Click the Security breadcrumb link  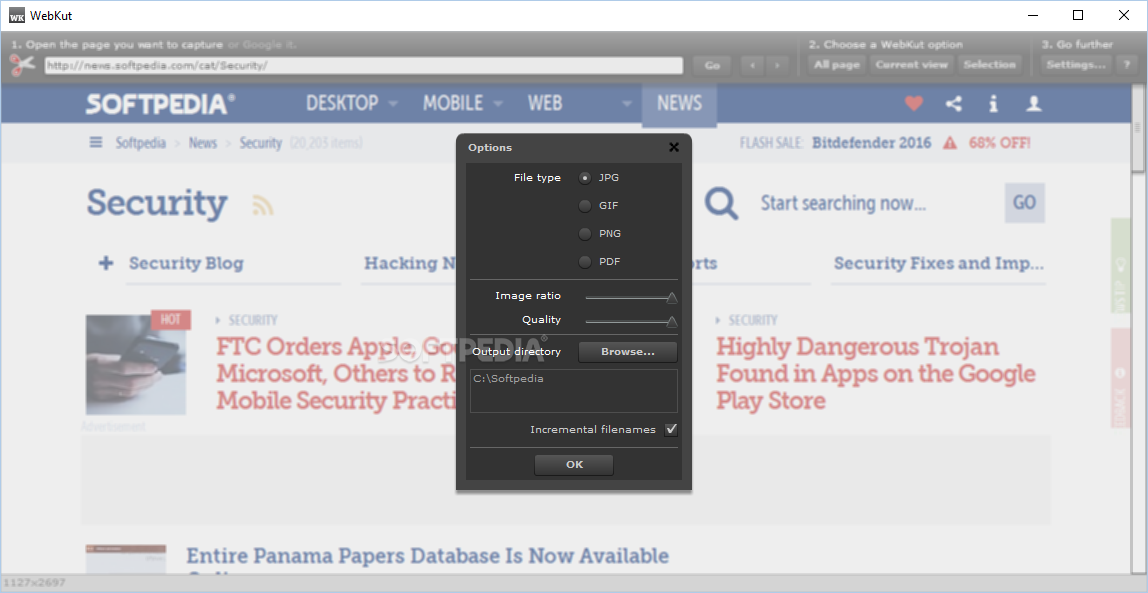click(x=261, y=143)
